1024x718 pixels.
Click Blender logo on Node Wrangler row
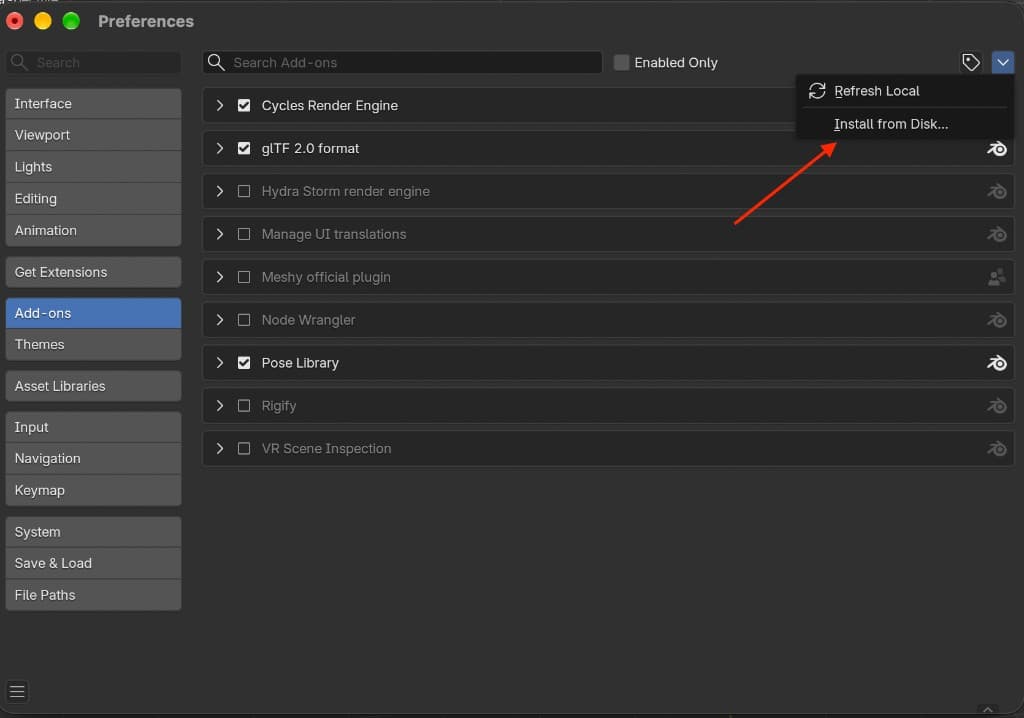[x=997, y=320]
